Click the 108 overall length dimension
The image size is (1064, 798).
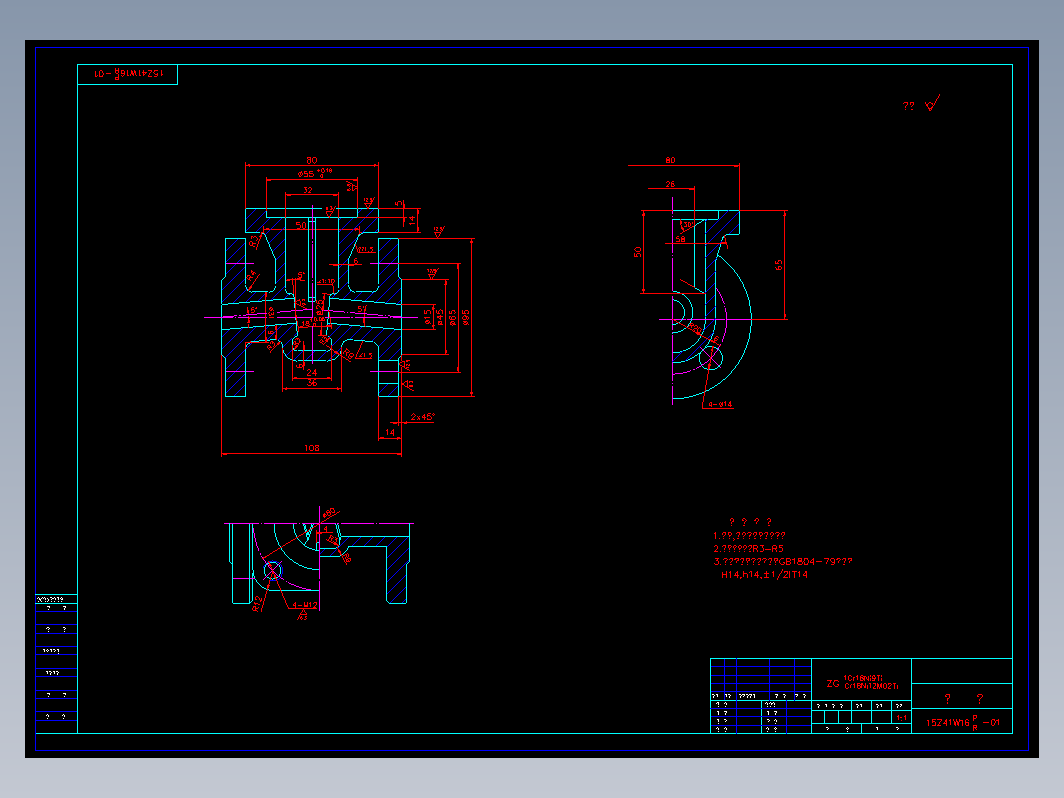click(x=311, y=448)
